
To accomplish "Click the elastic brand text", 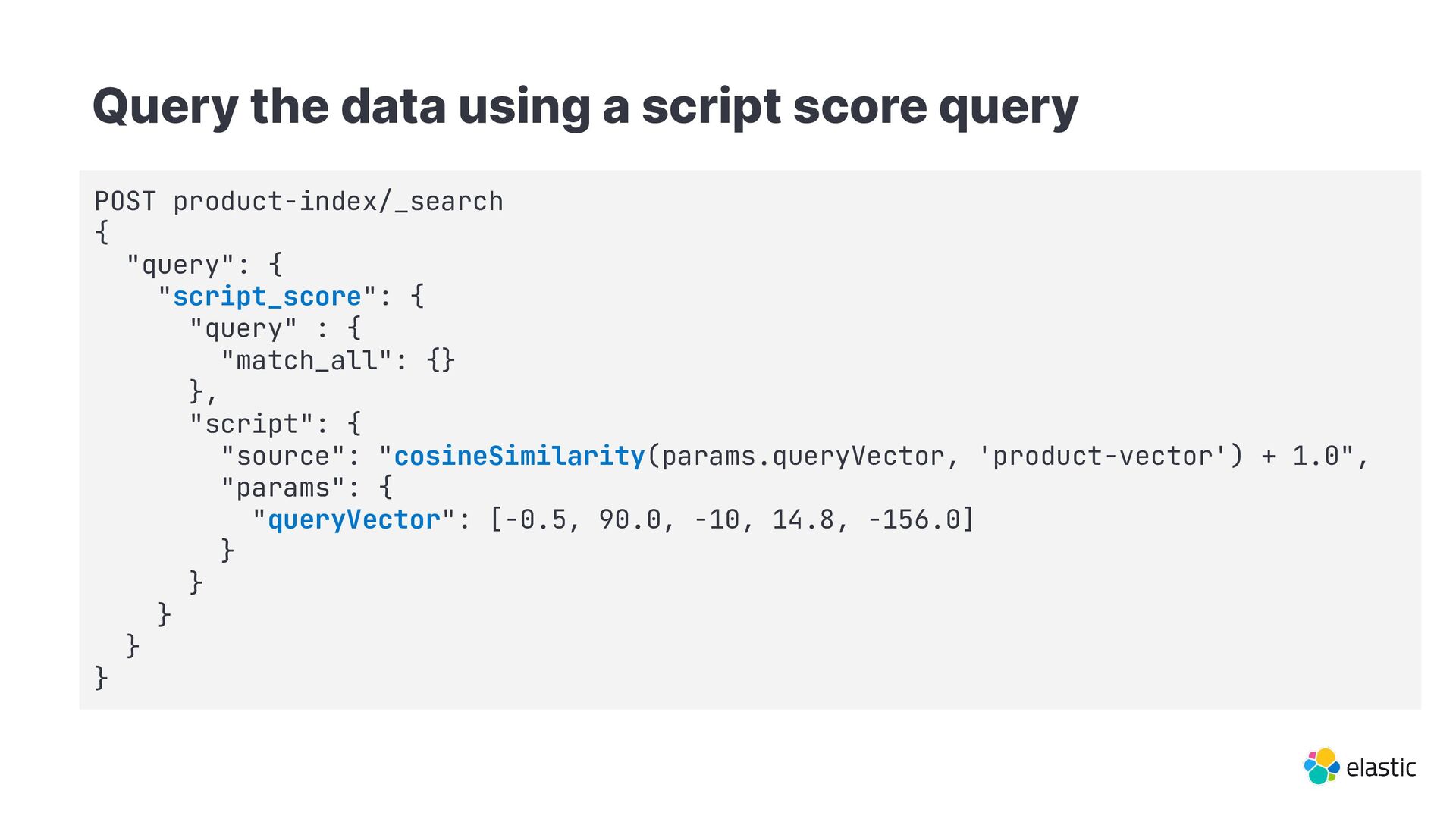I will point(1381,768).
